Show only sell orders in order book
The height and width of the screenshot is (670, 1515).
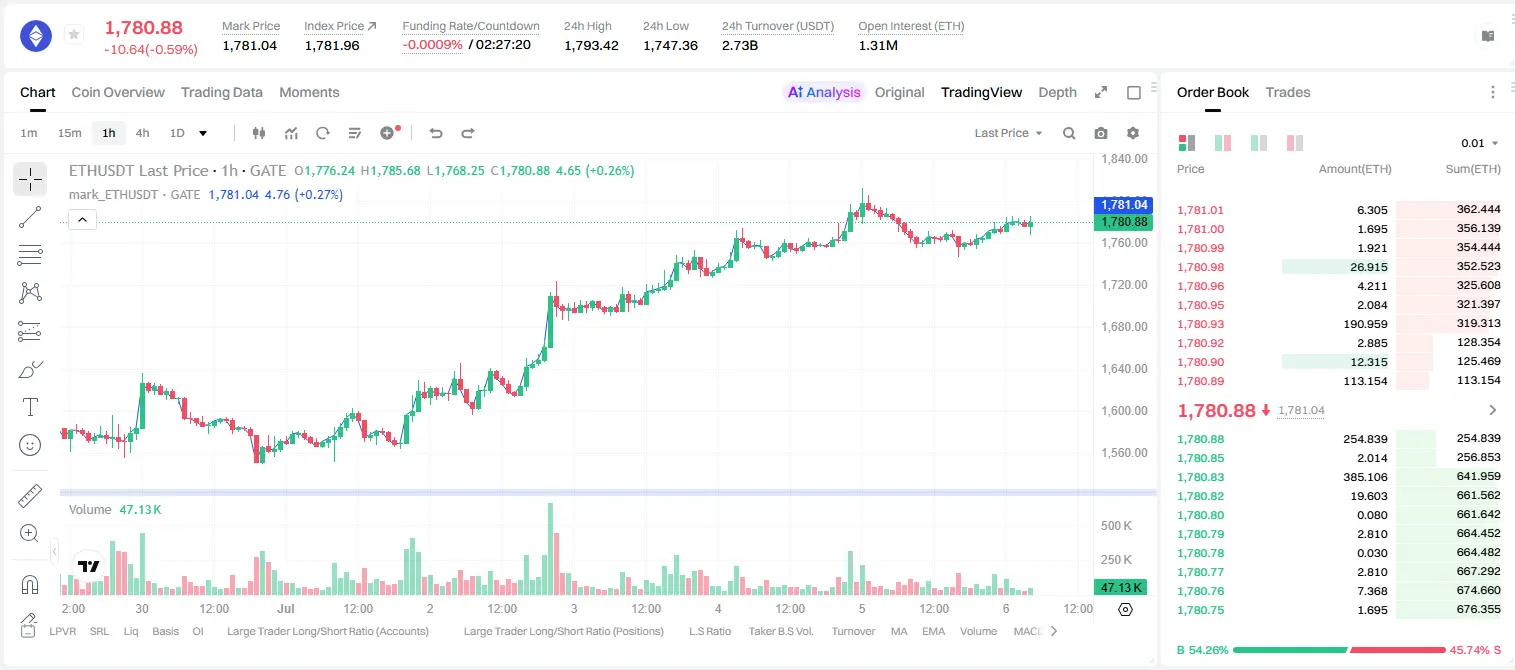(x=1294, y=143)
